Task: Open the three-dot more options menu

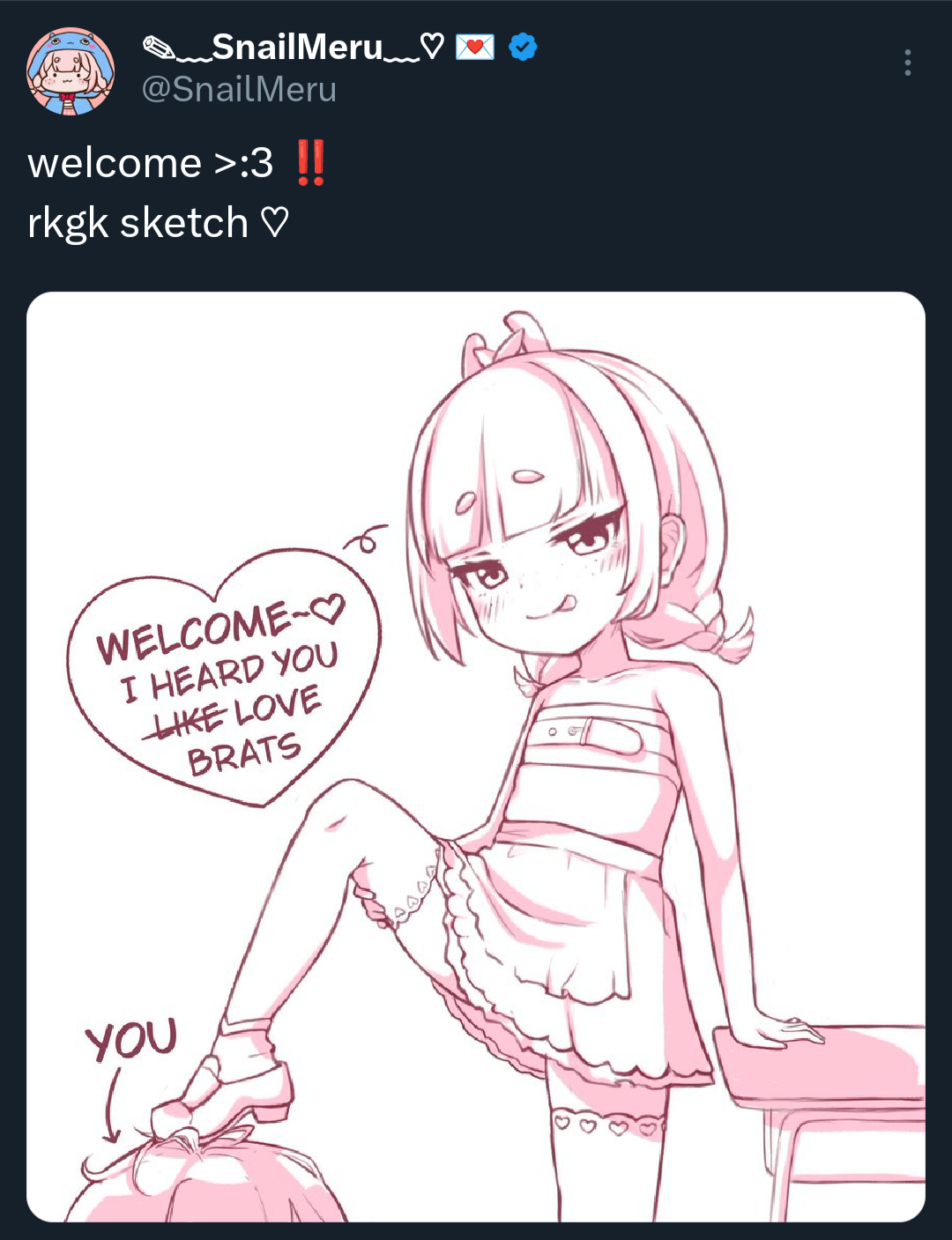Action: pyautogui.click(x=907, y=63)
